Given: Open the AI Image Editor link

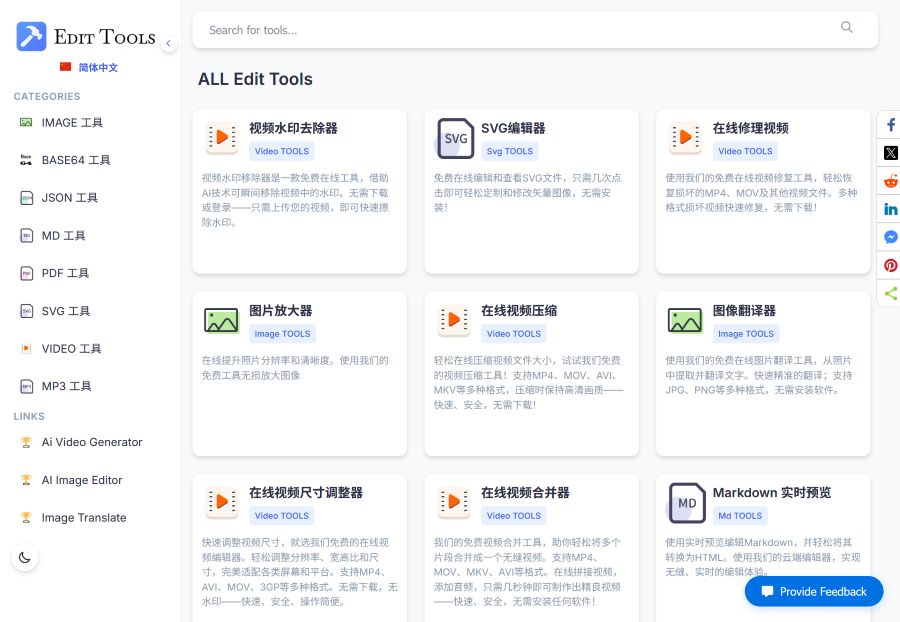Looking at the screenshot, I should coord(84,480).
